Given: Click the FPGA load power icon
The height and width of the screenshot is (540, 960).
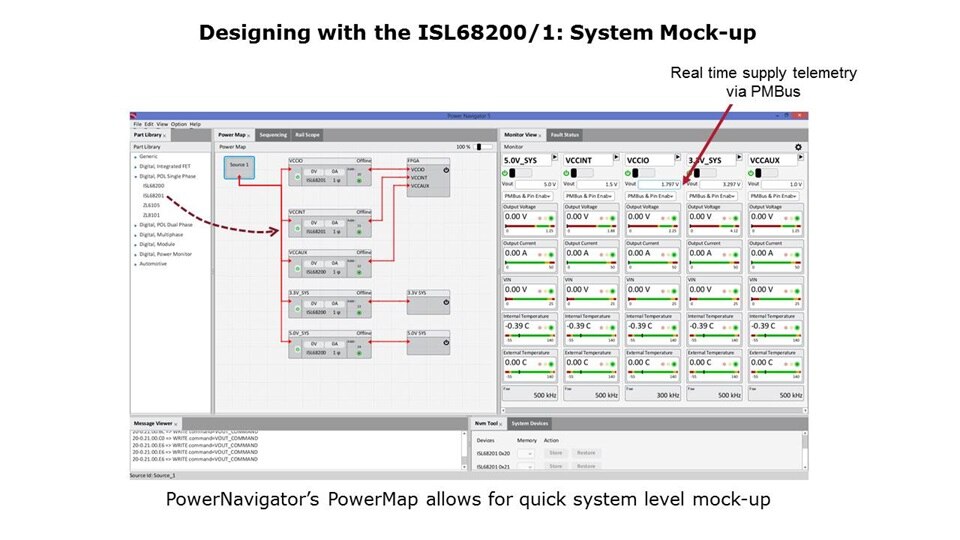Looking at the screenshot, I should 446,170.
